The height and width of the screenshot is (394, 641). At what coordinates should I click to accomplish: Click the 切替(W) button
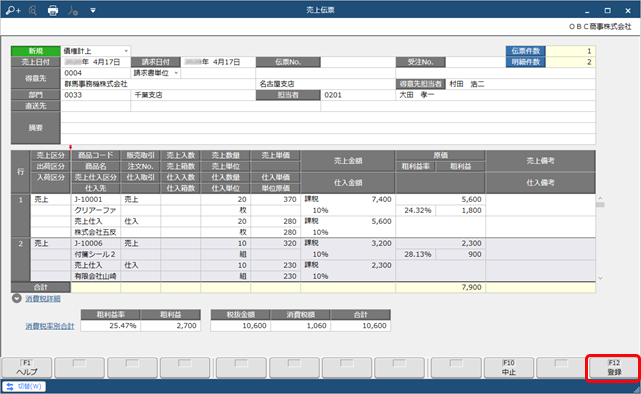(x=24, y=386)
